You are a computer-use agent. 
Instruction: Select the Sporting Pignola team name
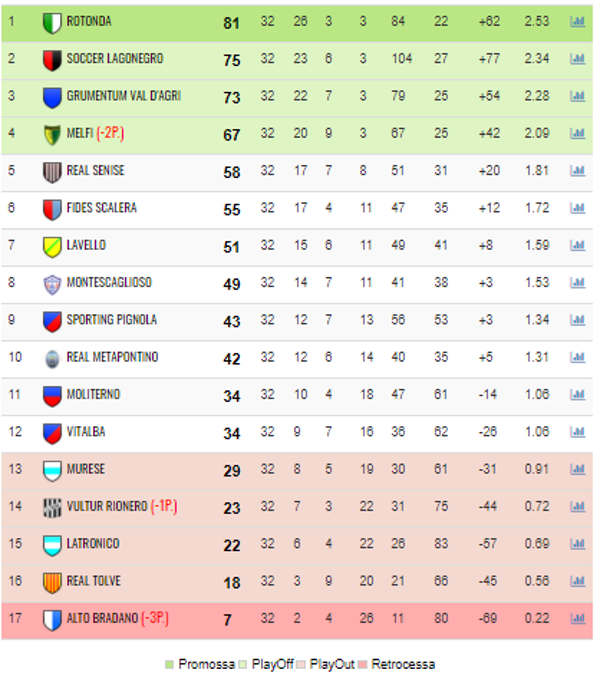click(112, 320)
